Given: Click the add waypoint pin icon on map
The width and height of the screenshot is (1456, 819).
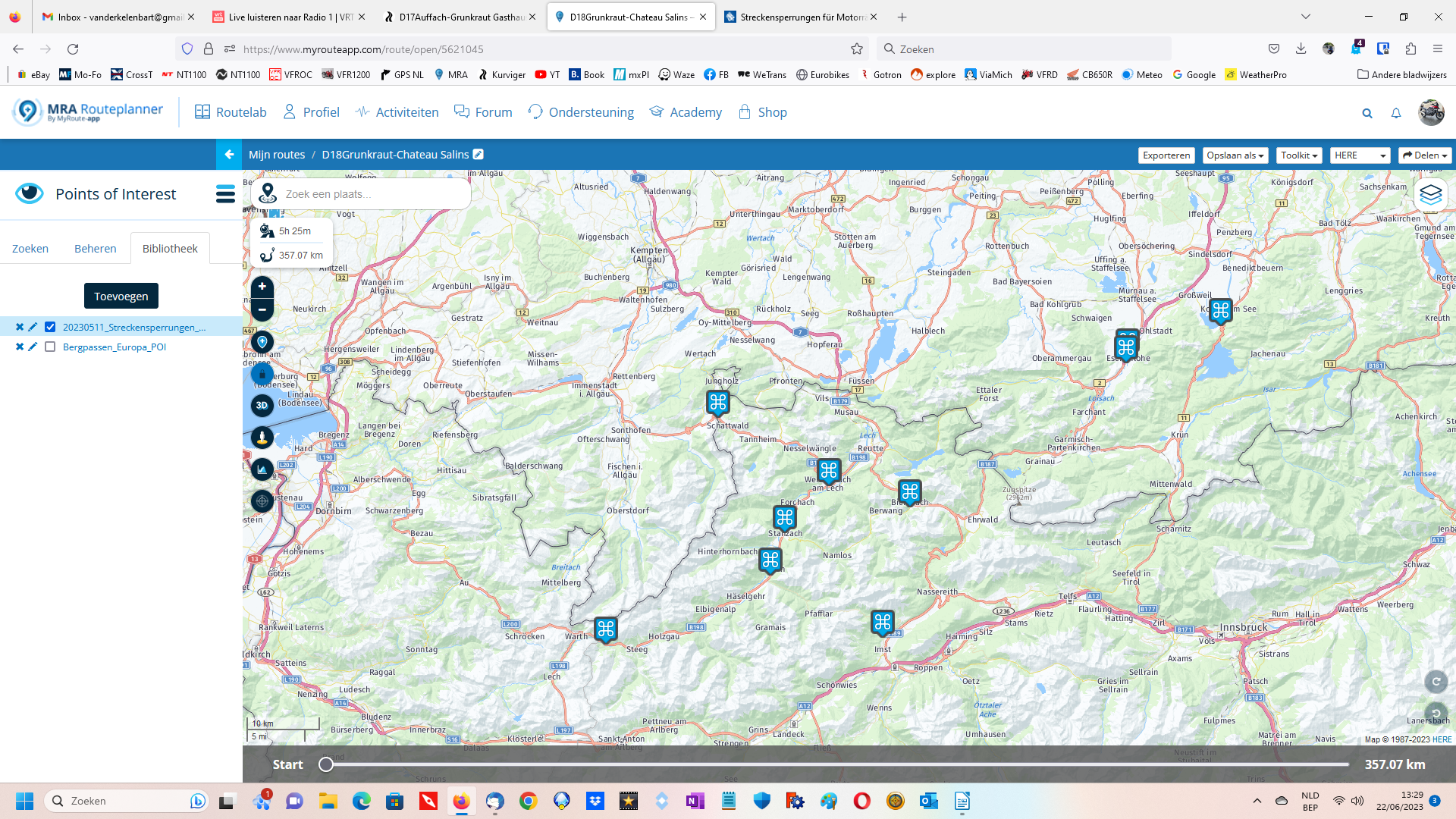Looking at the screenshot, I should pyautogui.click(x=262, y=342).
